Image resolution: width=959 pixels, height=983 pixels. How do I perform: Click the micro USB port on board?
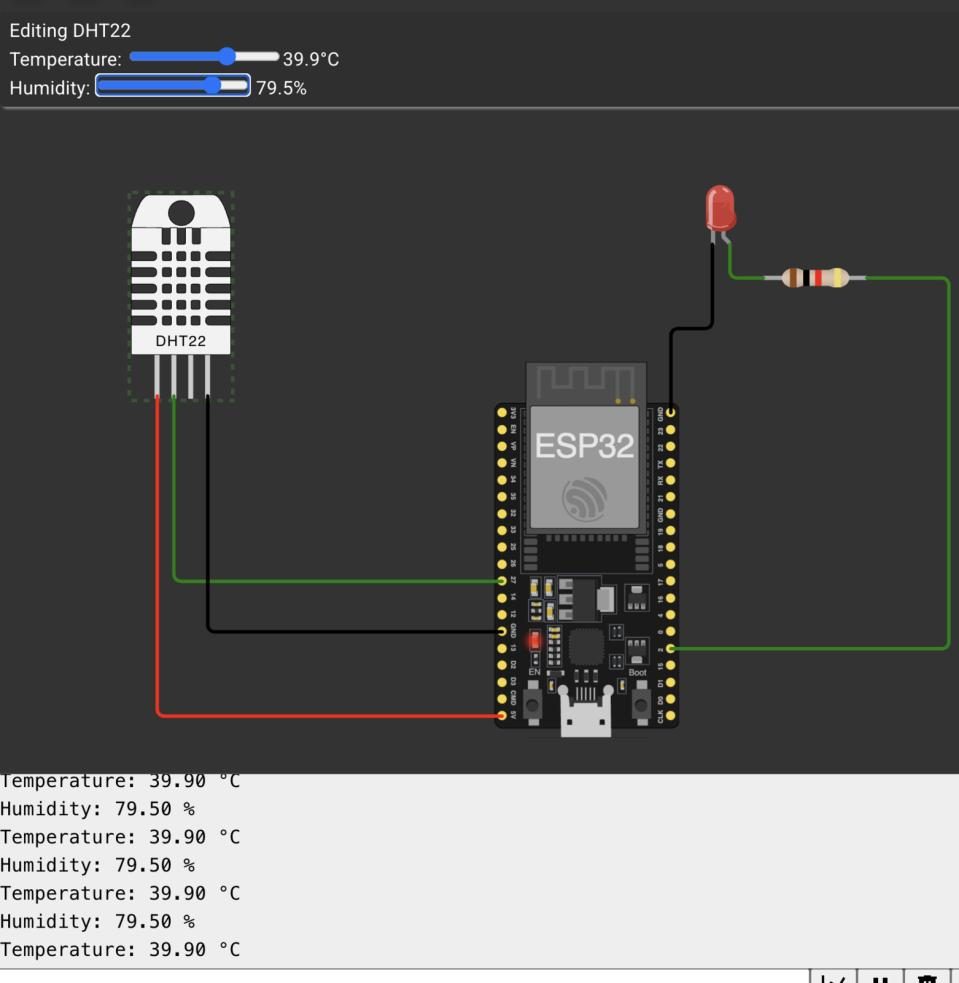tap(585, 713)
